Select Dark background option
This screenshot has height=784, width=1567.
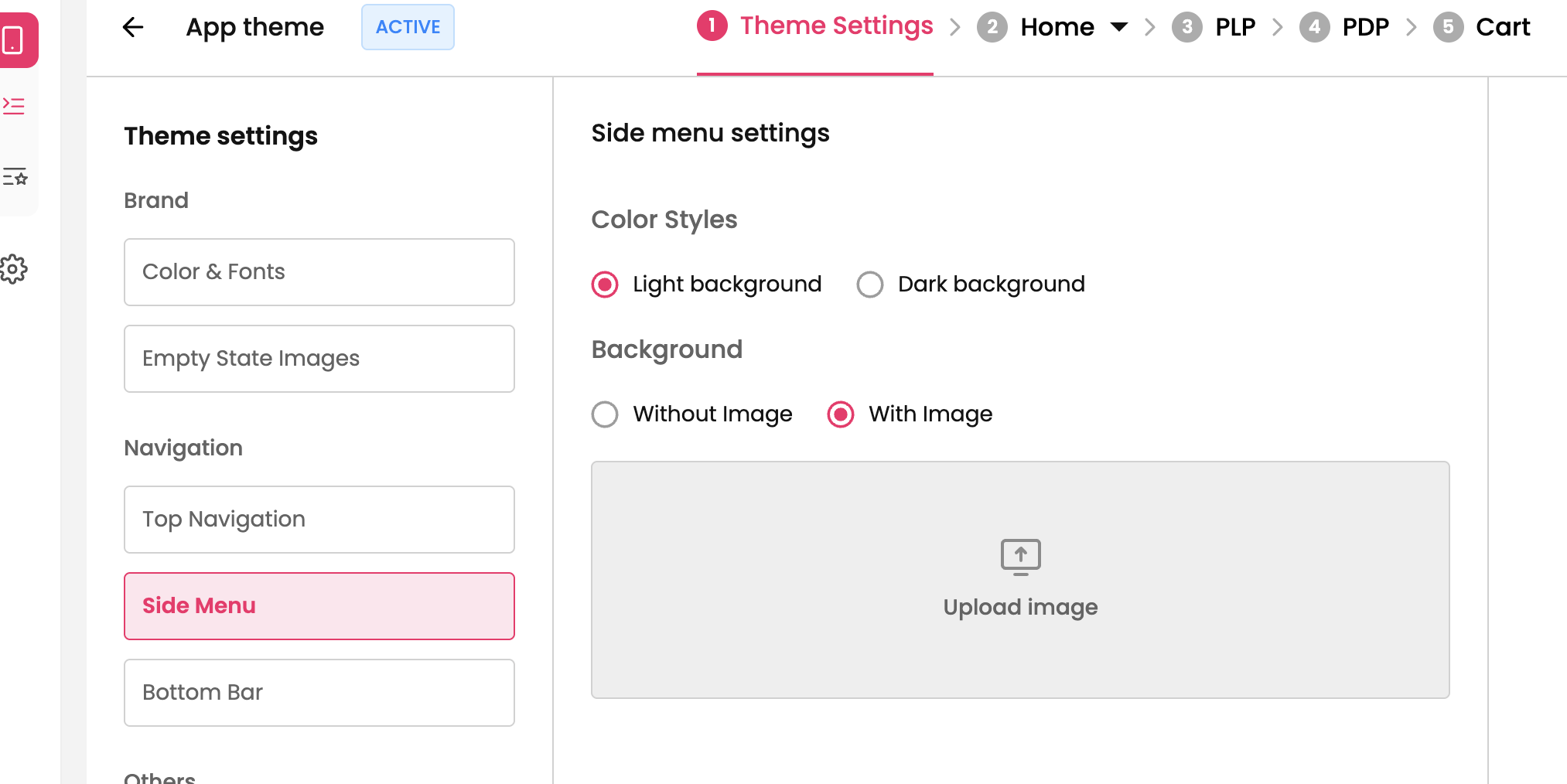coord(870,285)
